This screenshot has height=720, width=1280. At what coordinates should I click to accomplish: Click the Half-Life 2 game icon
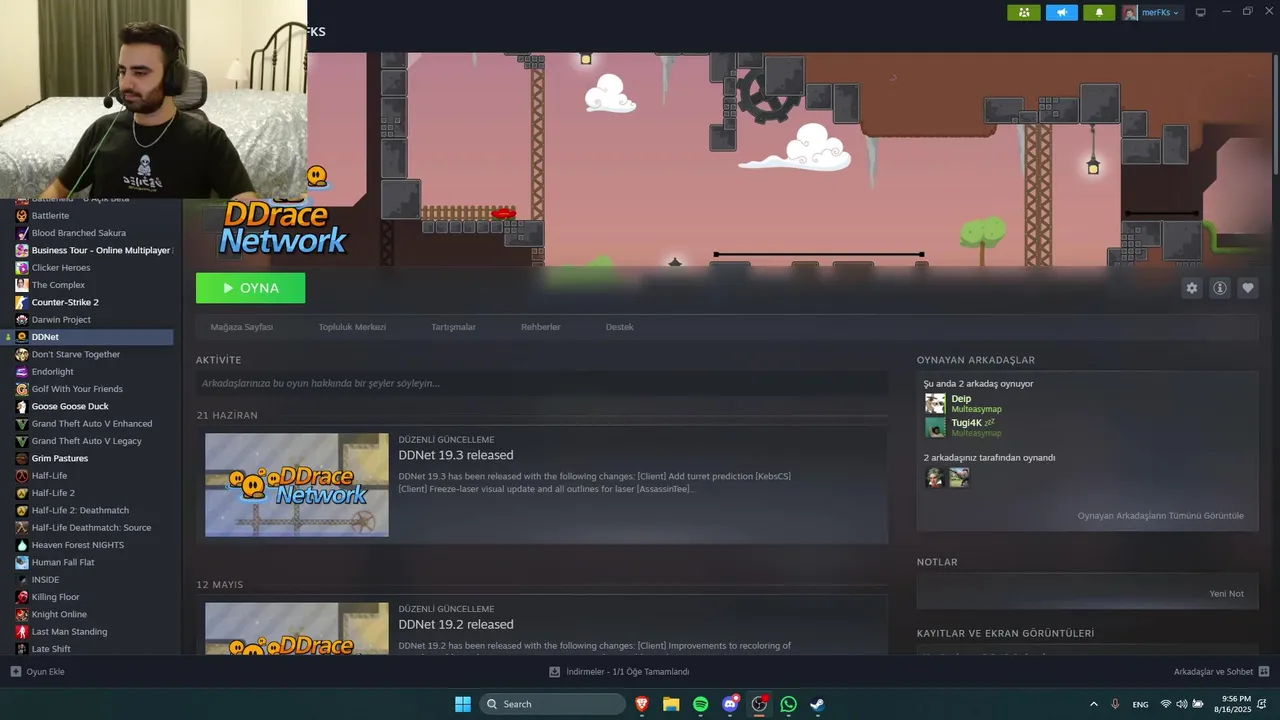22,493
